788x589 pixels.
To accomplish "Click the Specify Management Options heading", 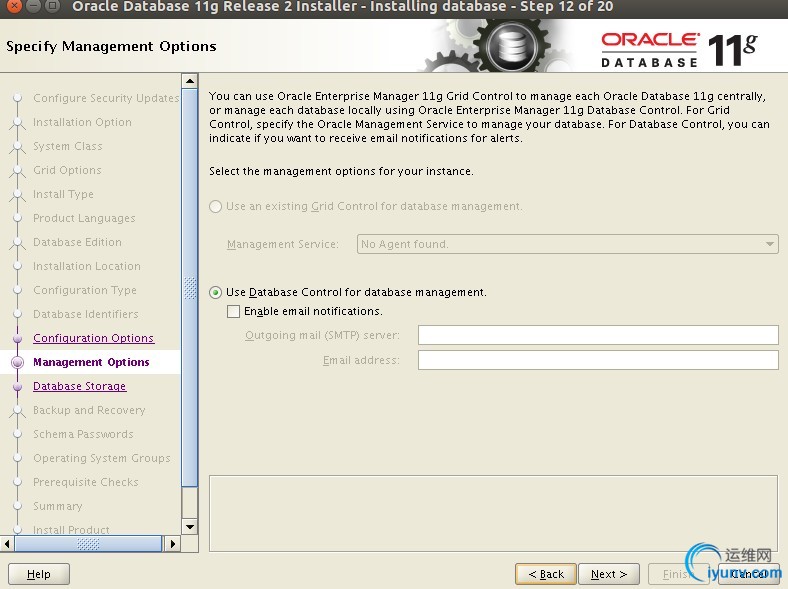I will tap(111, 46).
